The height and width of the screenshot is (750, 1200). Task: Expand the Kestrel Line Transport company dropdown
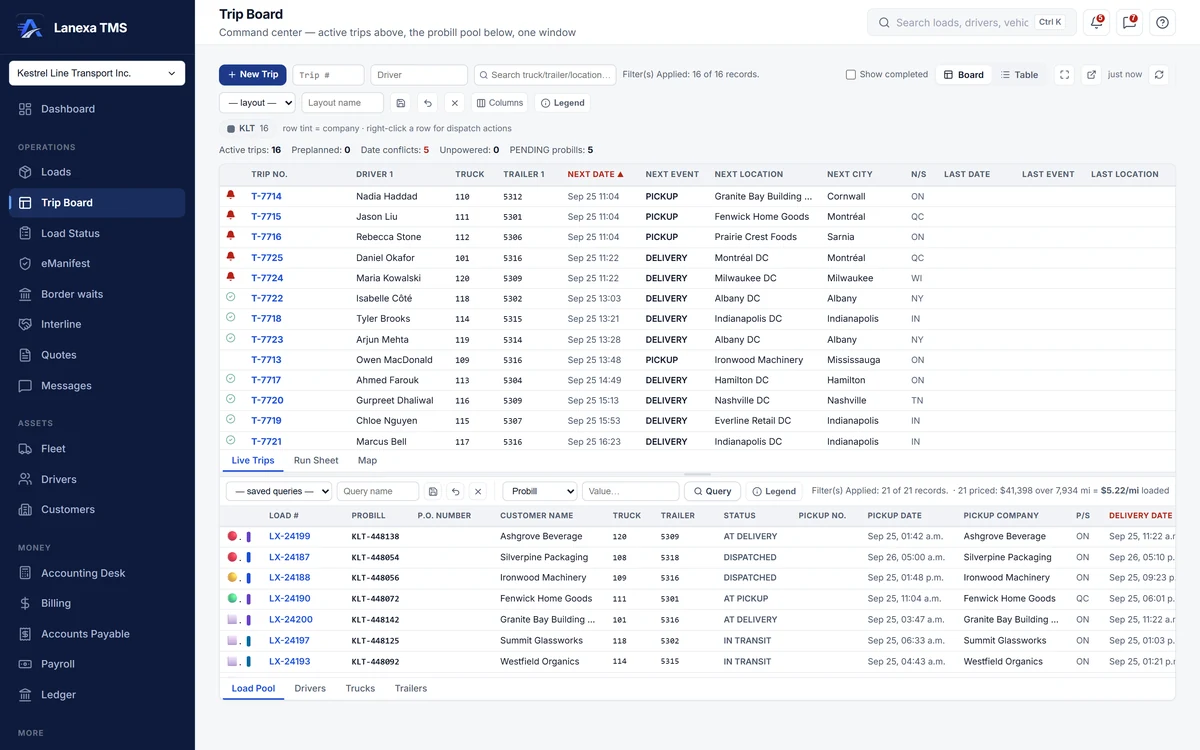click(97, 73)
